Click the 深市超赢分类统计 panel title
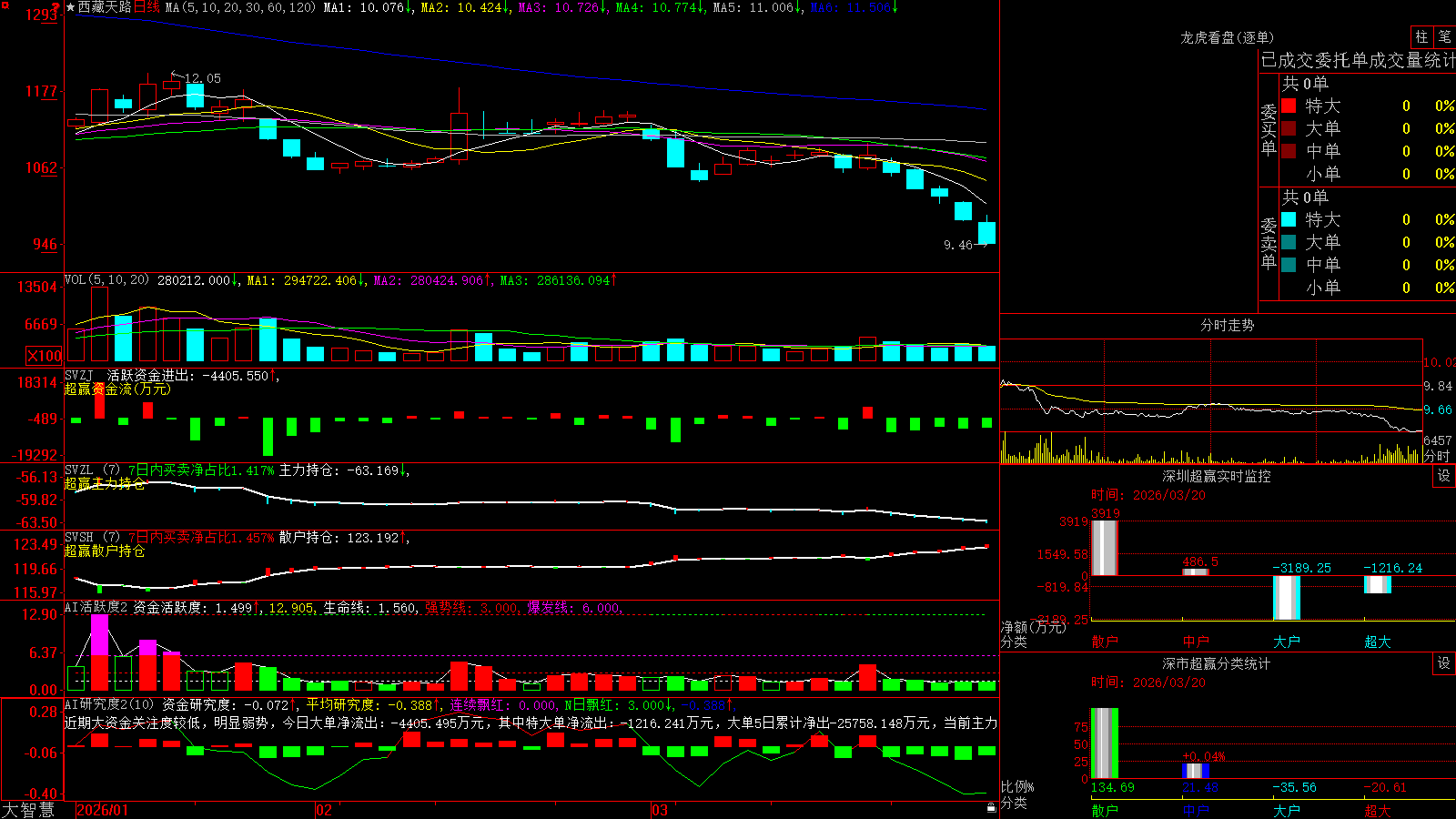The image size is (1456, 819). [x=1216, y=663]
